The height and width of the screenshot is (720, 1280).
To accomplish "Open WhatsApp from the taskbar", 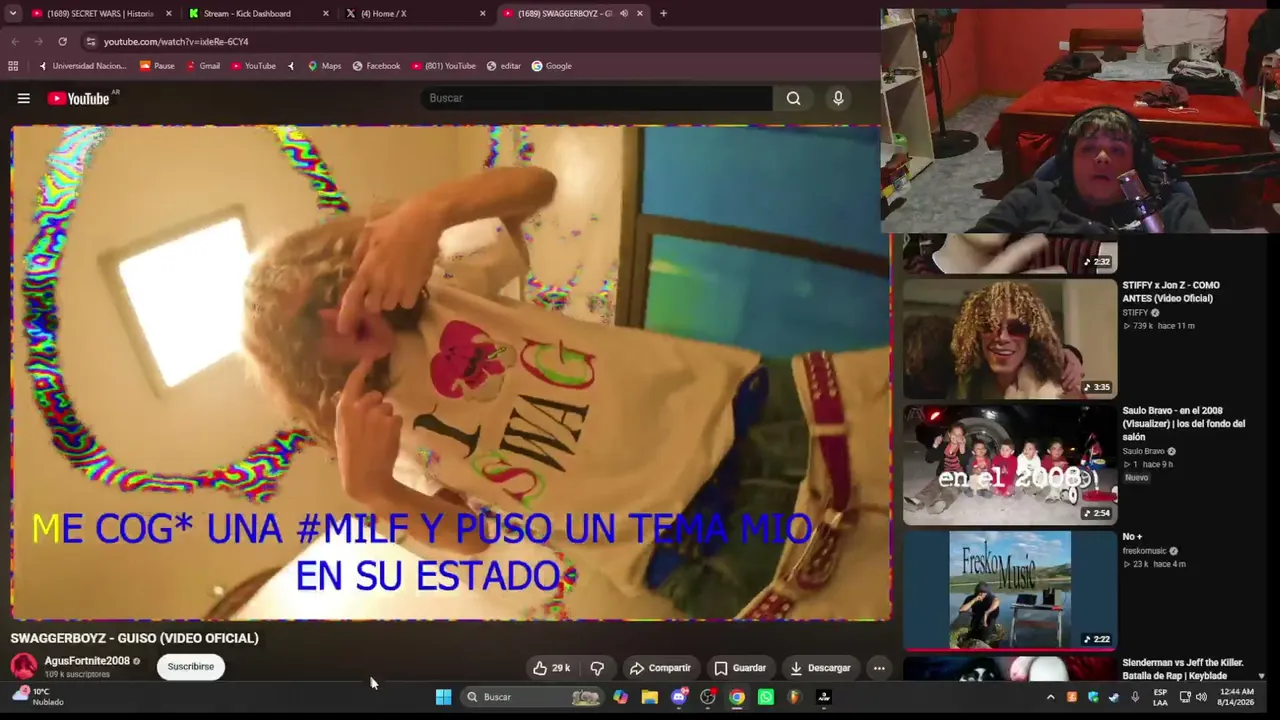I will (766, 697).
